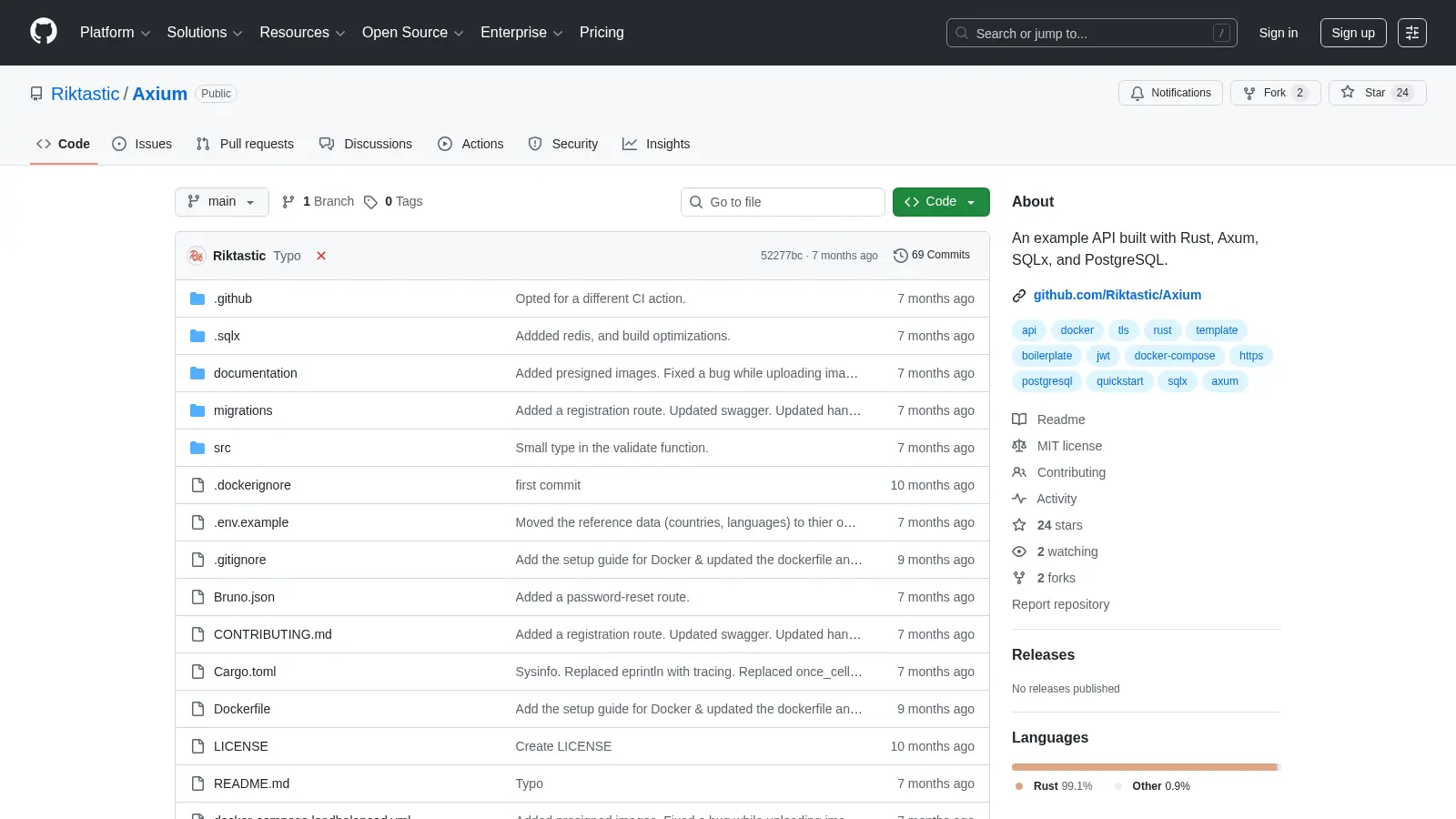Click the Sign in link
Screen dimensions: 1456x819
pos(1279,33)
